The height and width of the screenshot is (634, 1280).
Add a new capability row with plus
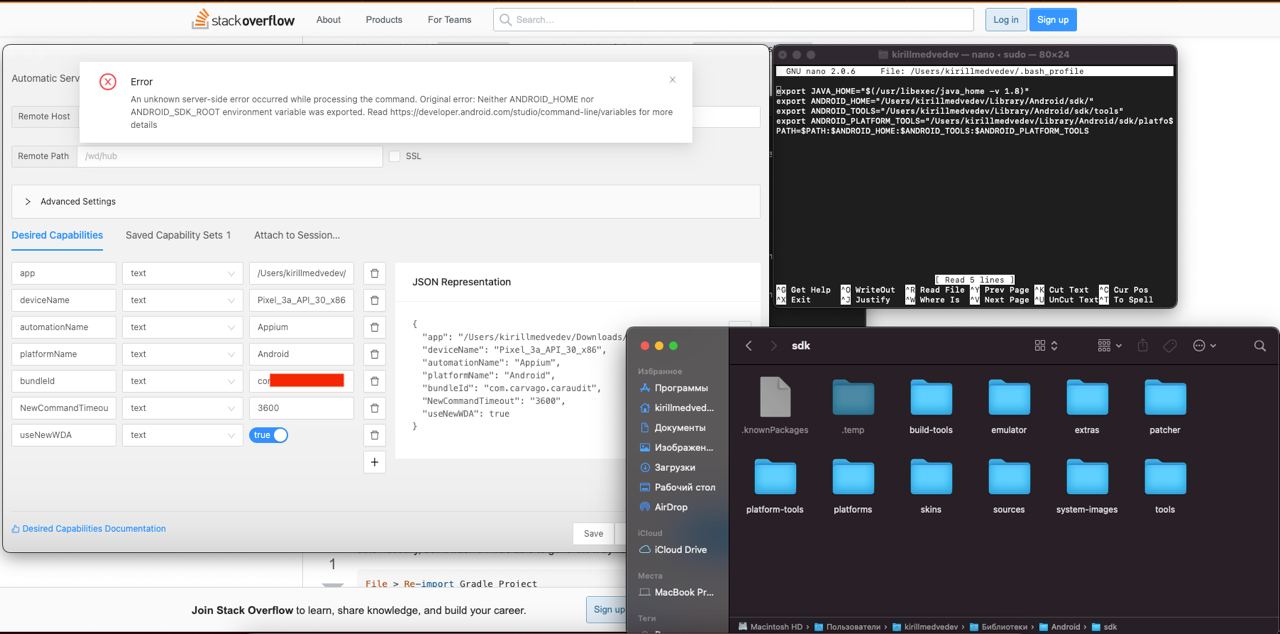tap(374, 462)
